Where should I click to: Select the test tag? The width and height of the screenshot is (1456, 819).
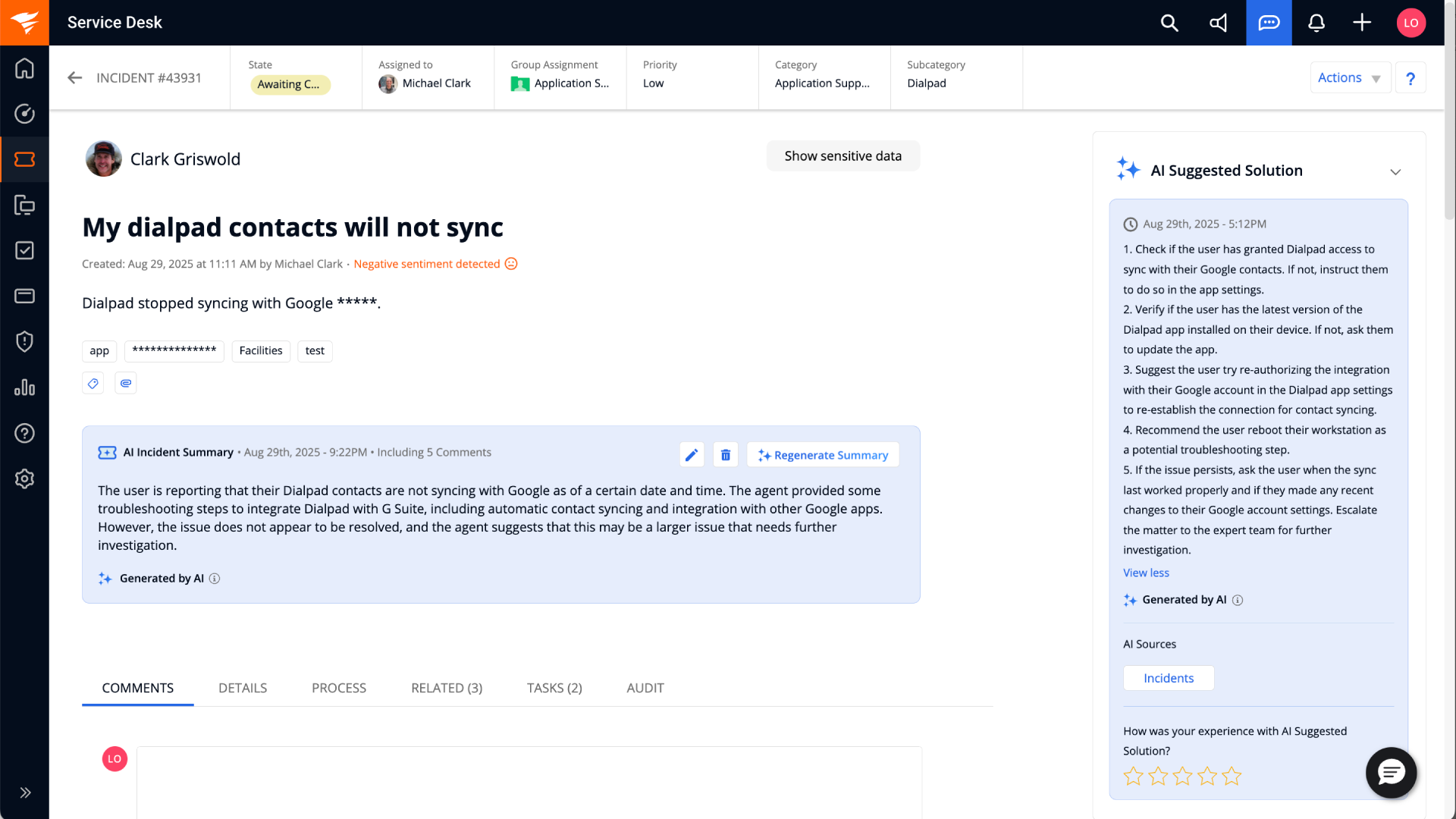coord(315,350)
